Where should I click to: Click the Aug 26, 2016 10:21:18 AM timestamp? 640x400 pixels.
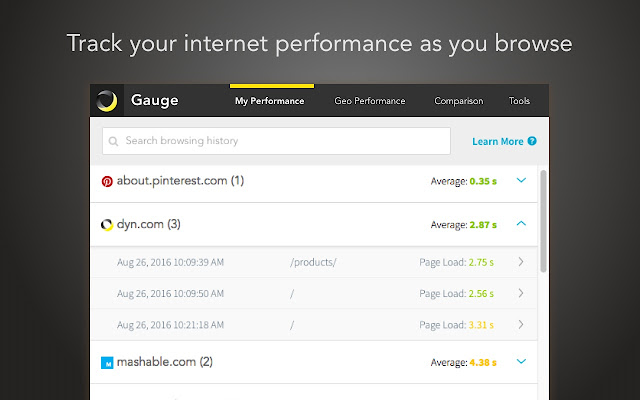click(x=170, y=325)
